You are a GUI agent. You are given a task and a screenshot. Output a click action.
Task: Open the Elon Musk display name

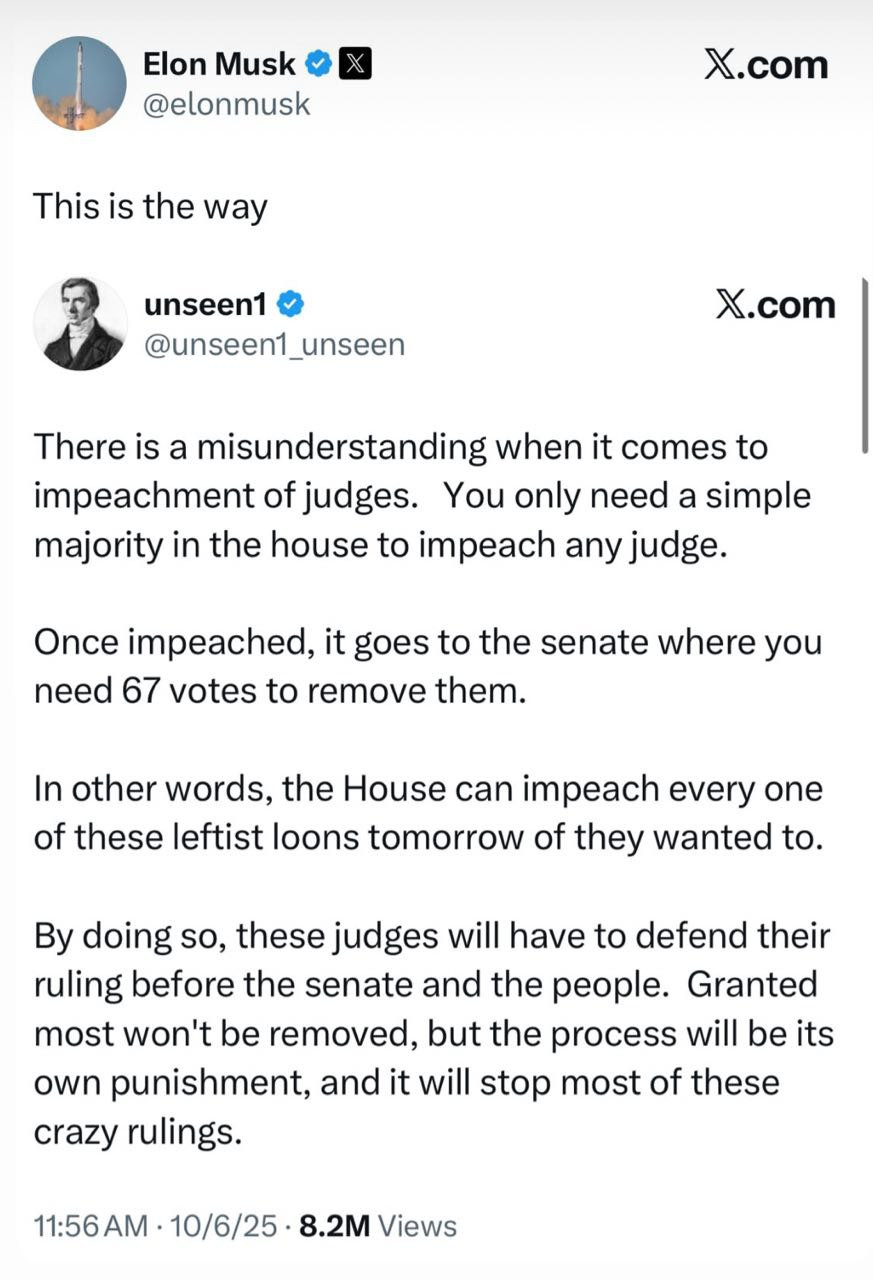pyautogui.click(x=219, y=65)
